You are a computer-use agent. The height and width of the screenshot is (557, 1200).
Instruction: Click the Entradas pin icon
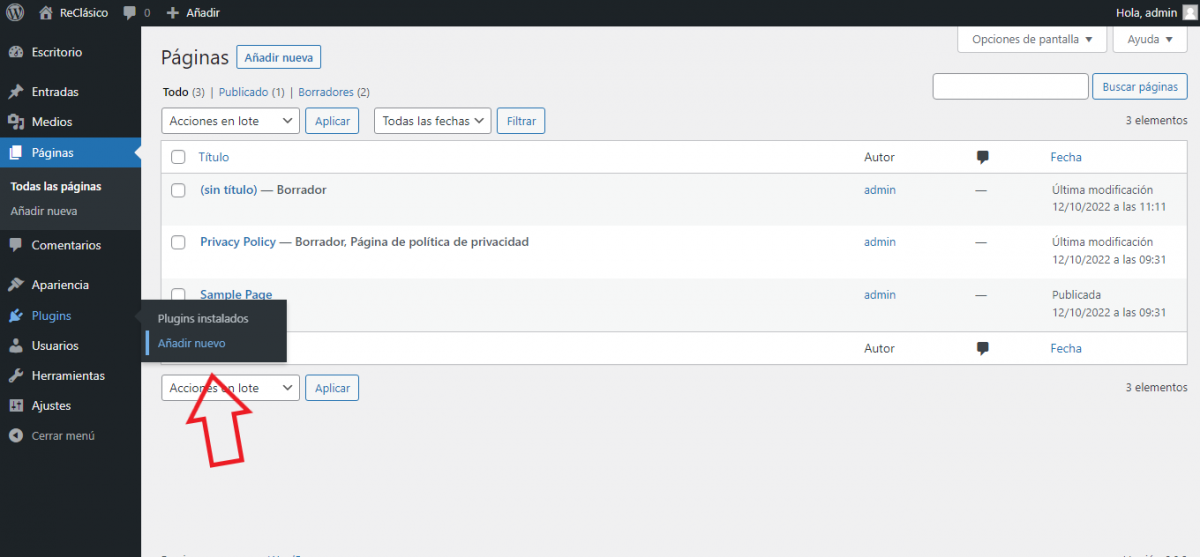[x=15, y=92]
